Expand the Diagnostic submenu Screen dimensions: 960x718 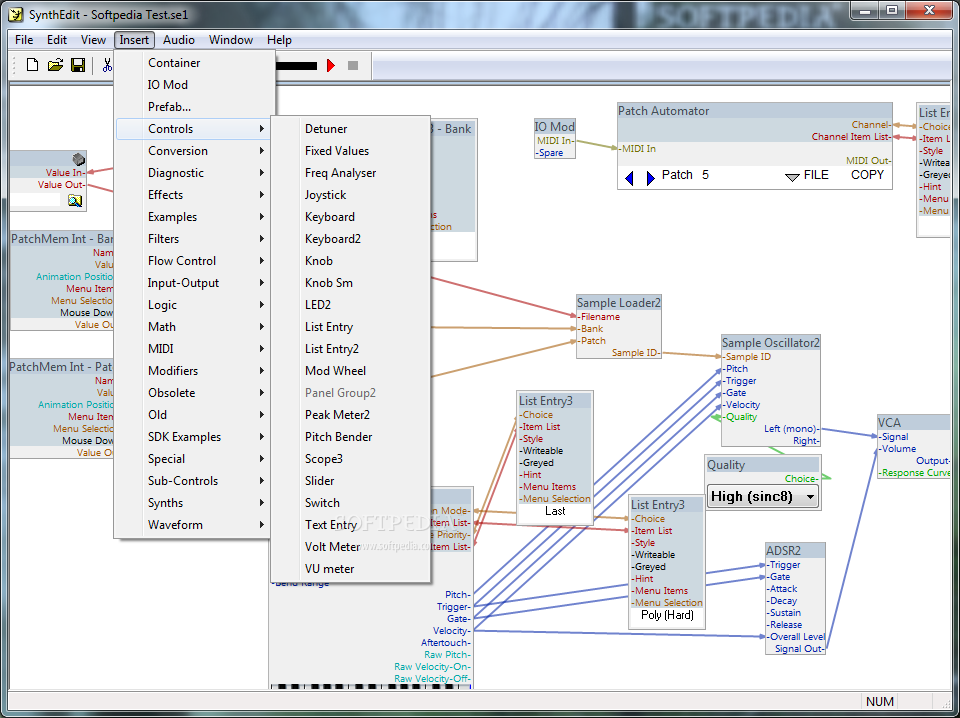click(193, 173)
